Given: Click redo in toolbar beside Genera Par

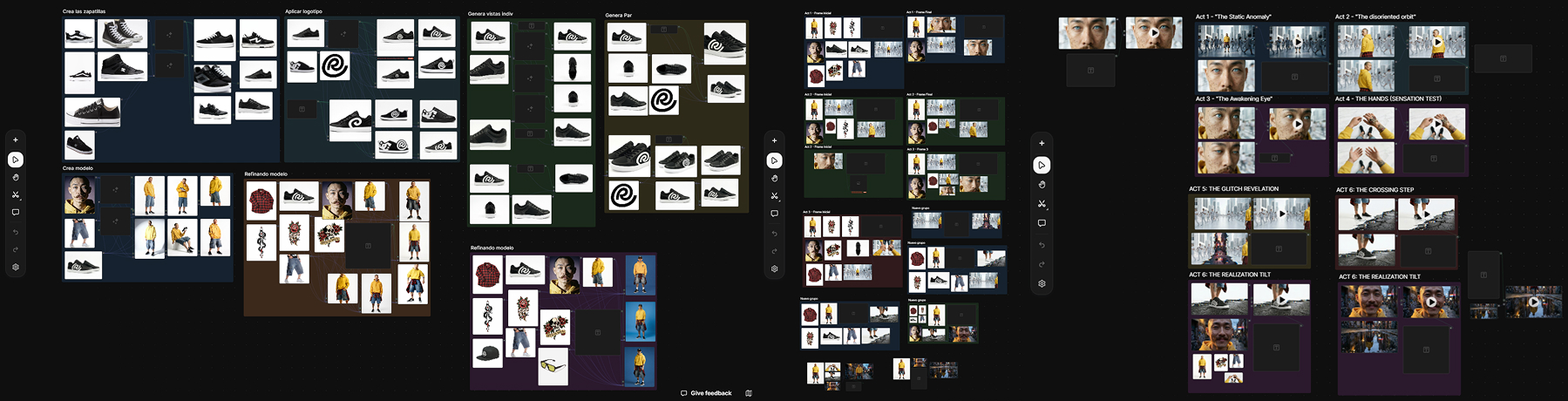Looking at the screenshot, I should tap(774, 251).
